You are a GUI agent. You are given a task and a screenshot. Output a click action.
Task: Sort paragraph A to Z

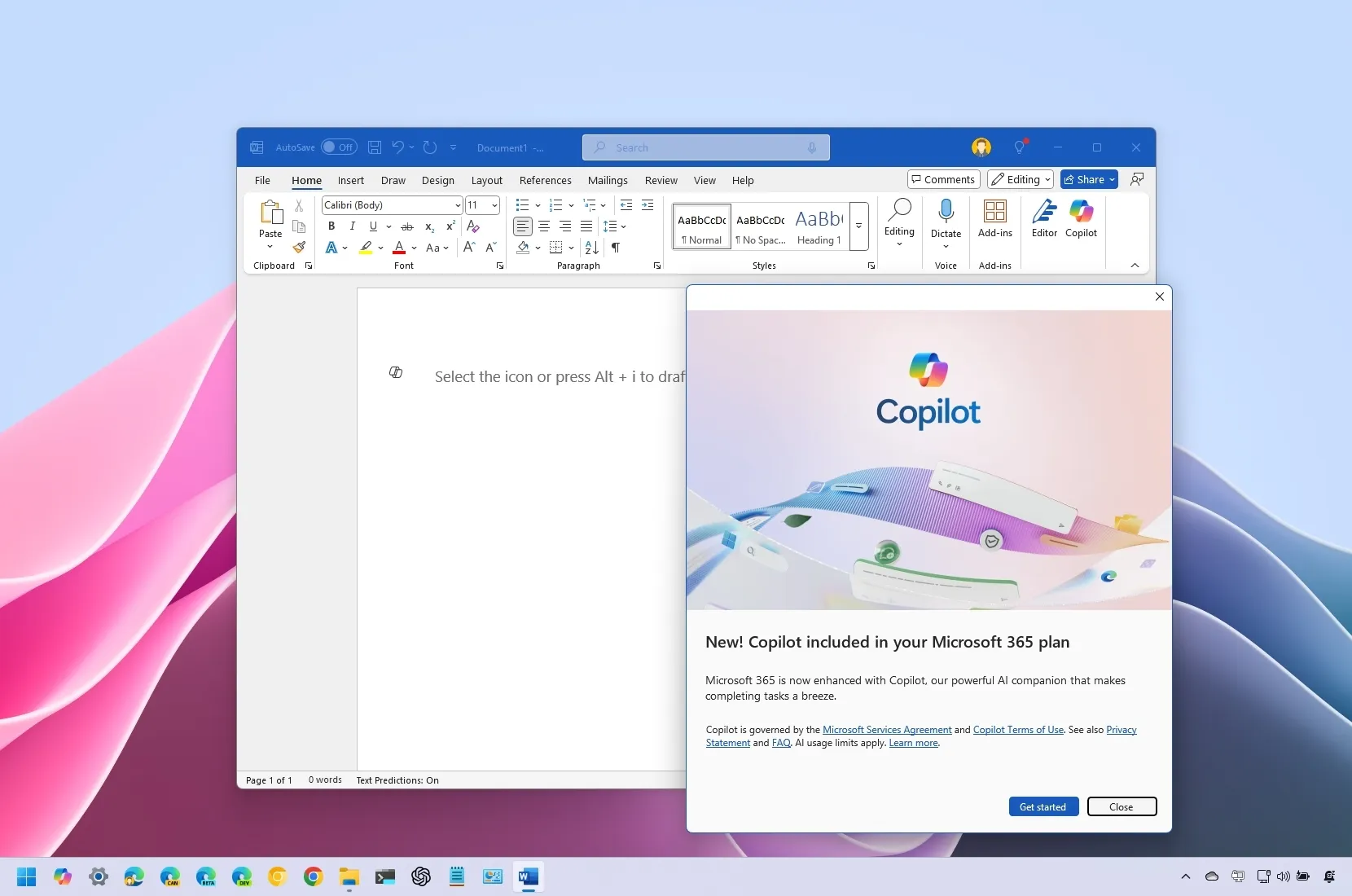click(x=592, y=248)
